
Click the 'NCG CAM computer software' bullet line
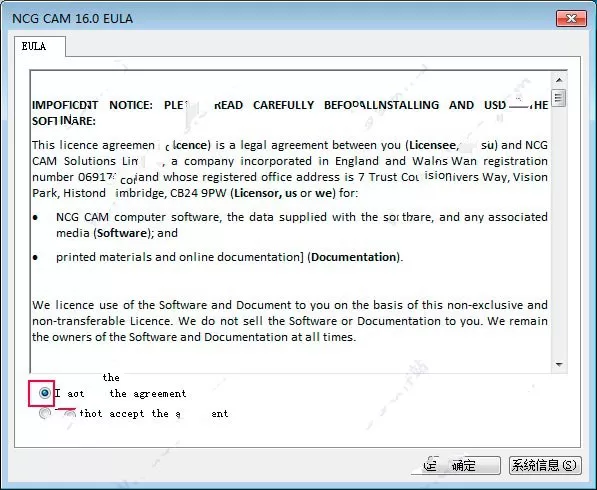click(302, 225)
